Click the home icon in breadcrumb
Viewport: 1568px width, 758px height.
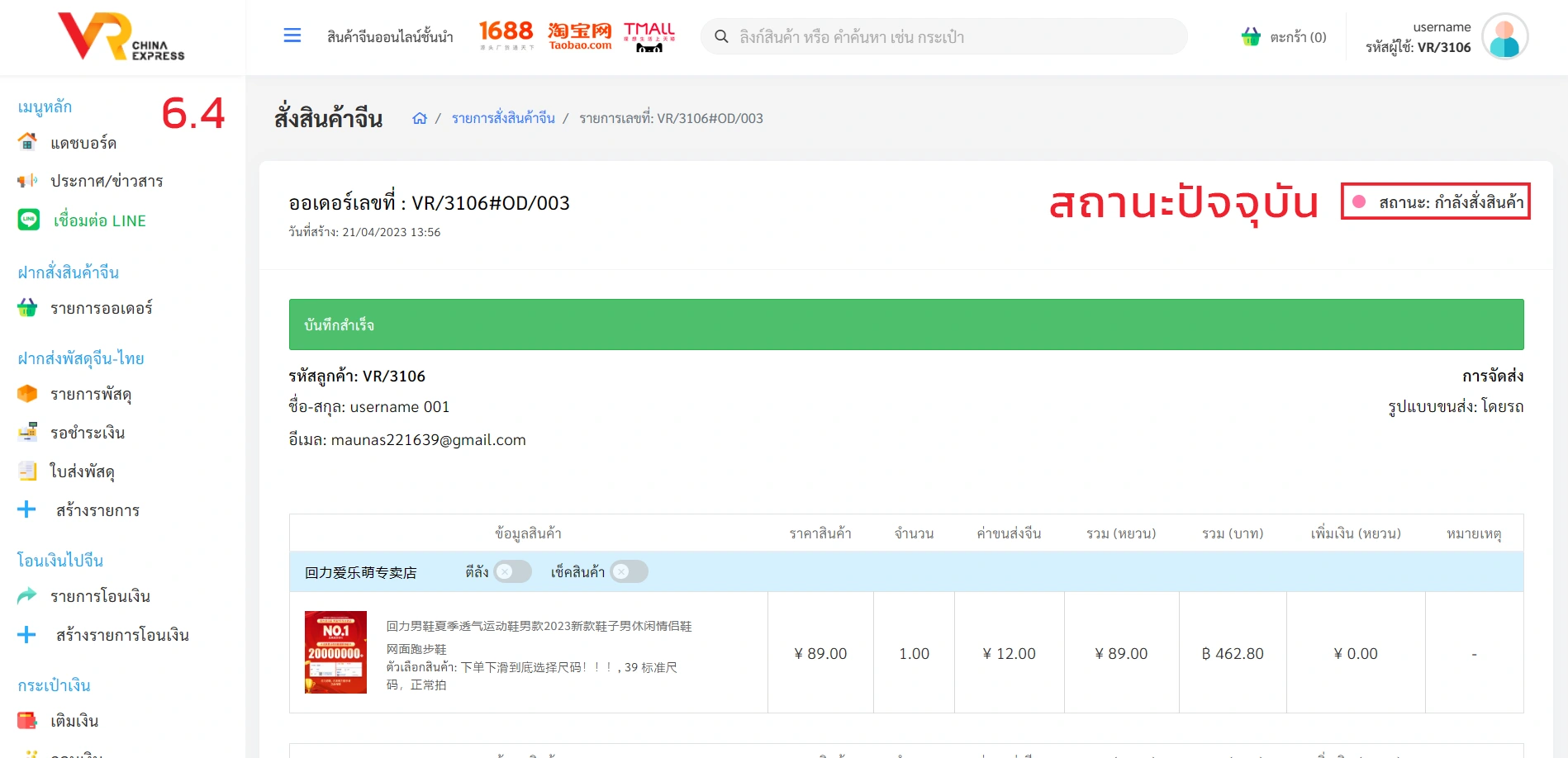[420, 118]
